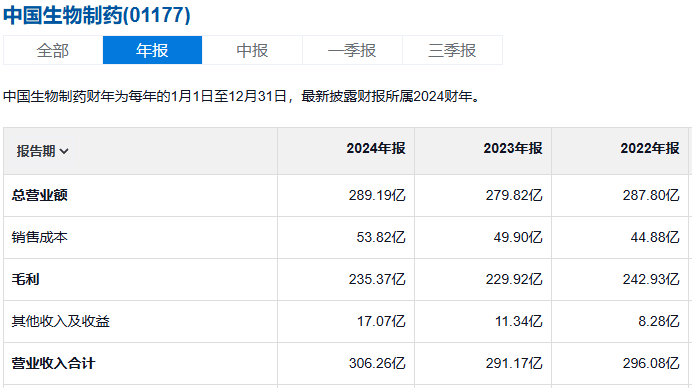Select the 销售成本 row label

click(x=39, y=237)
